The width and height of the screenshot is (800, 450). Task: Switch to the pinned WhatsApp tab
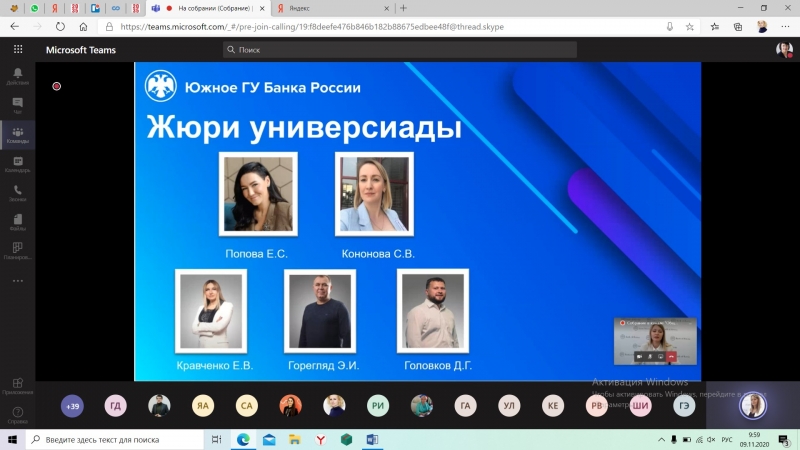(34, 8)
